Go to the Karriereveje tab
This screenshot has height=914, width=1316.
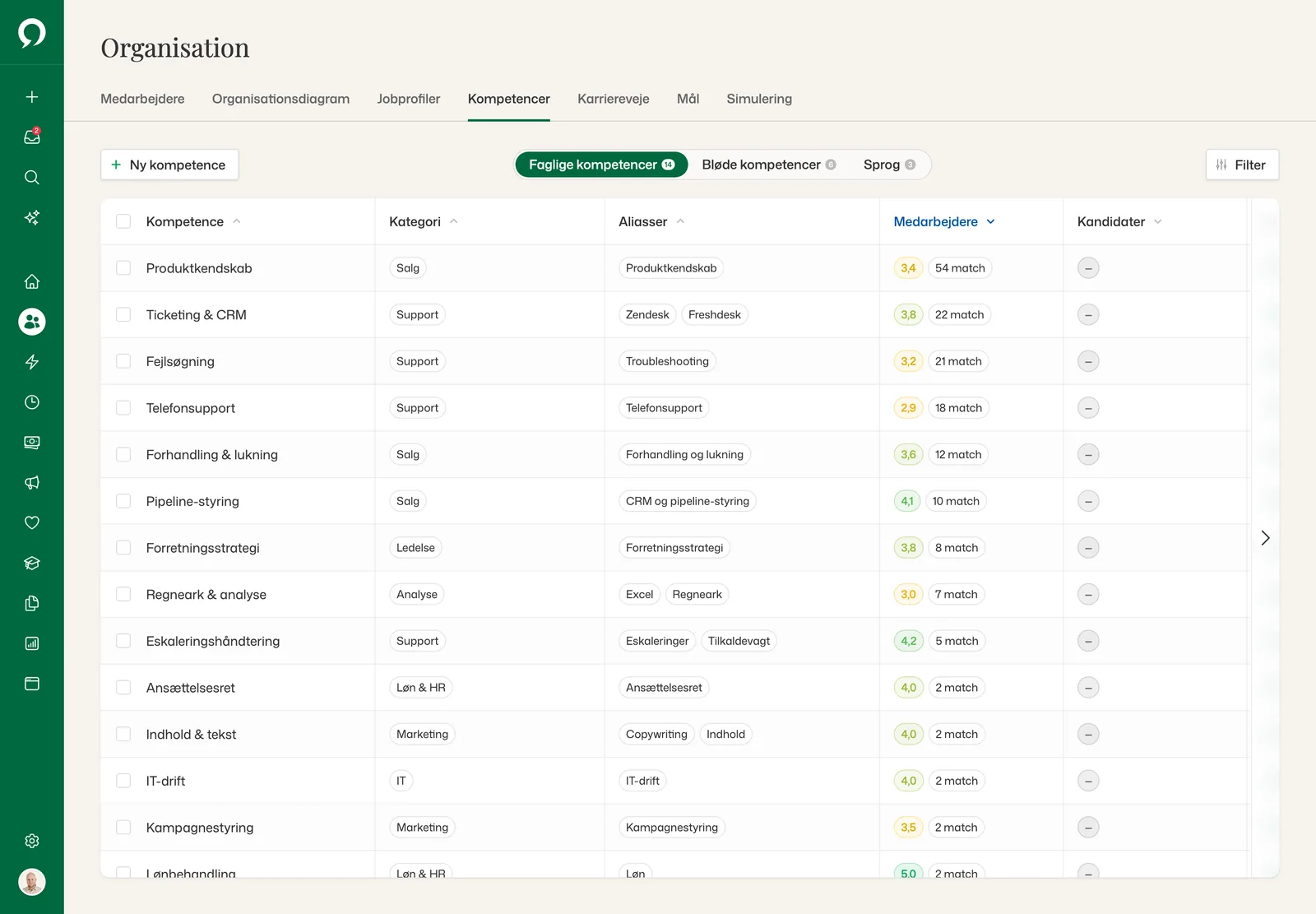[x=614, y=99]
